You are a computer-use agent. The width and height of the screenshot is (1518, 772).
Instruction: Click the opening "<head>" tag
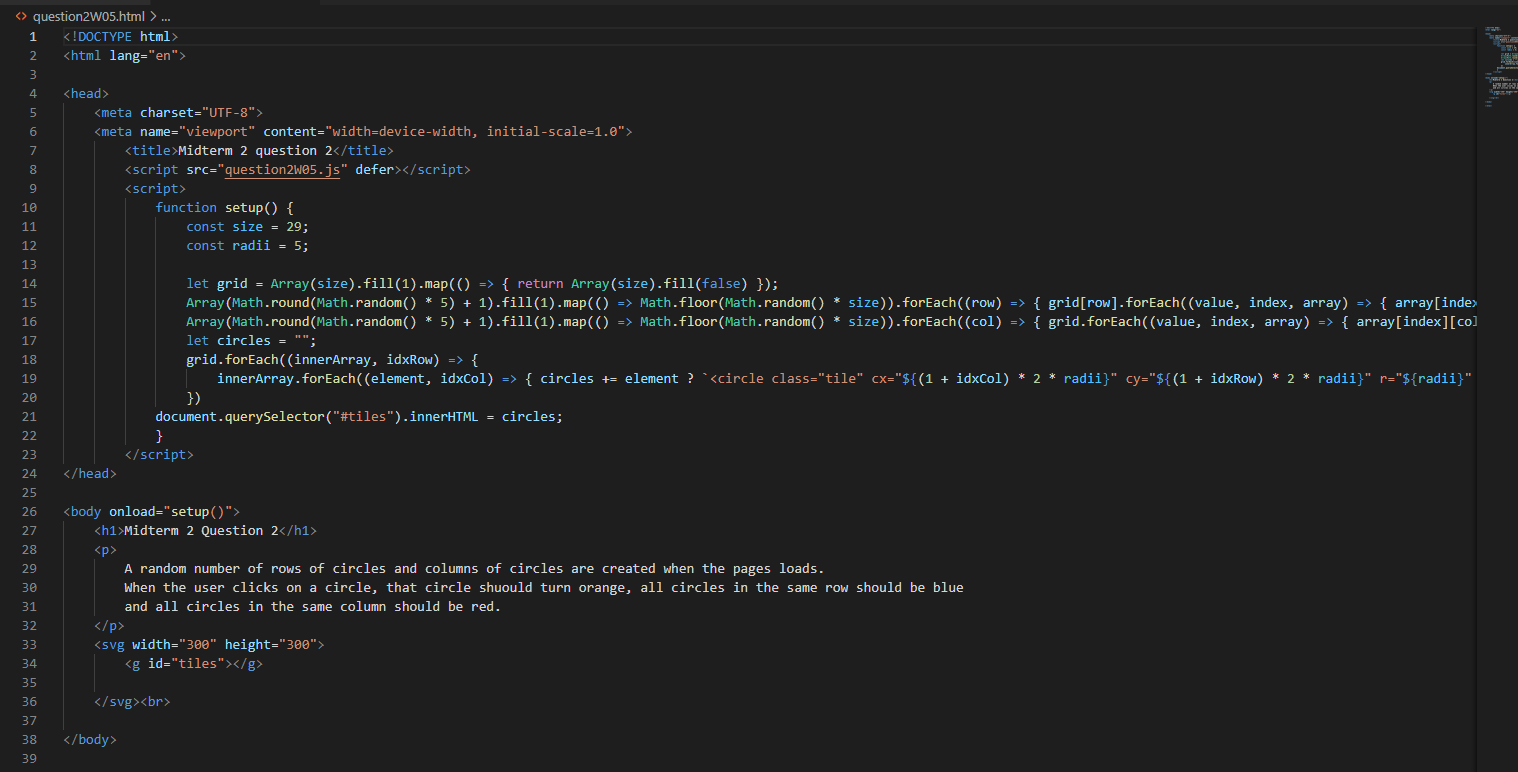pos(86,94)
